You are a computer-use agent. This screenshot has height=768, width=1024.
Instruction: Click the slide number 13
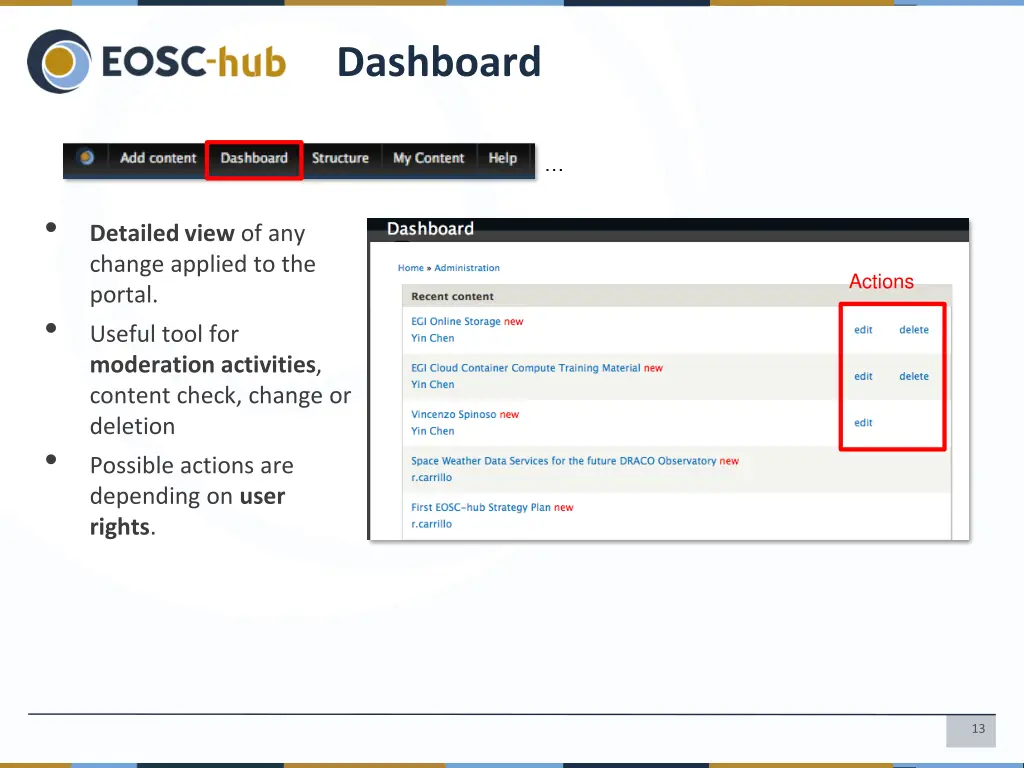coord(978,728)
